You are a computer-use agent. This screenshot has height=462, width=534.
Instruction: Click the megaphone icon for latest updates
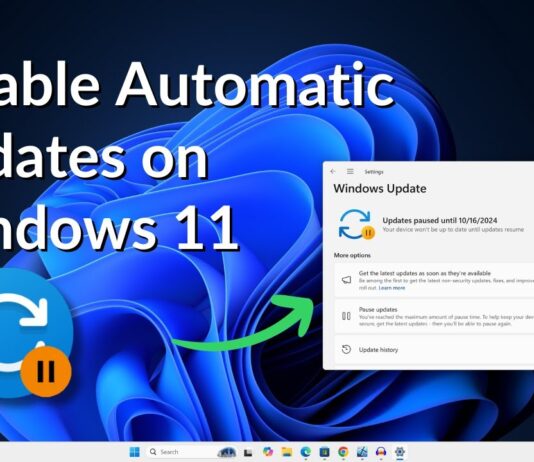click(x=346, y=280)
